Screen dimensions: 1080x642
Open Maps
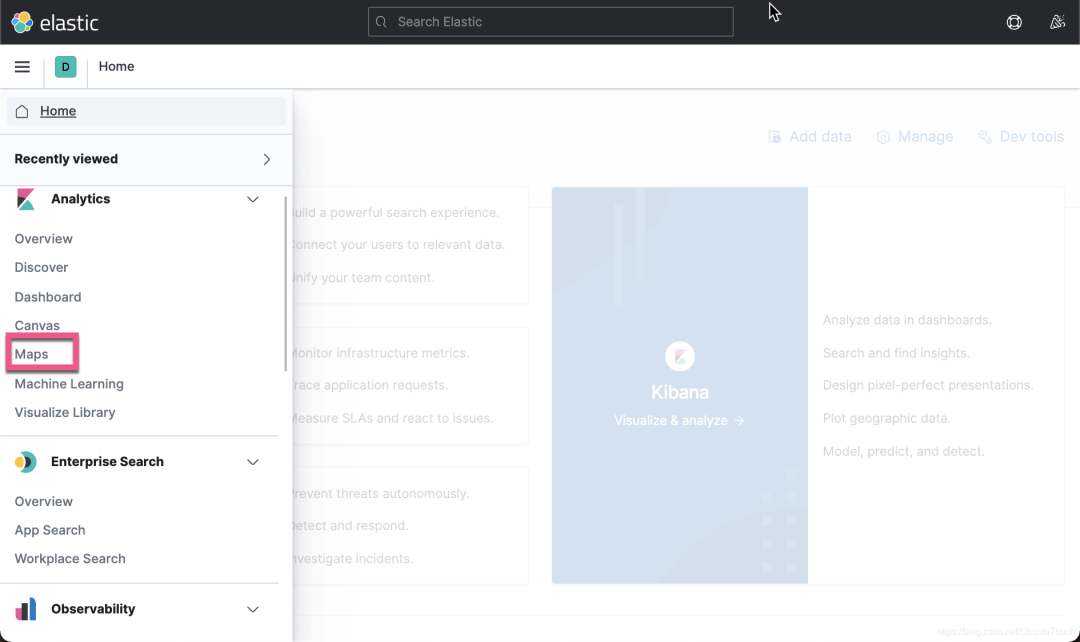[32, 354]
